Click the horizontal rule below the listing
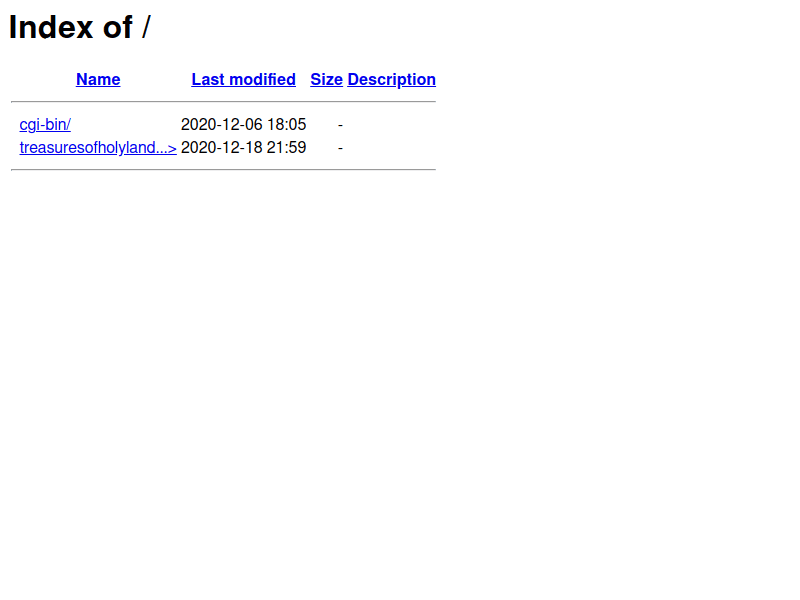The image size is (800, 600). [223, 169]
